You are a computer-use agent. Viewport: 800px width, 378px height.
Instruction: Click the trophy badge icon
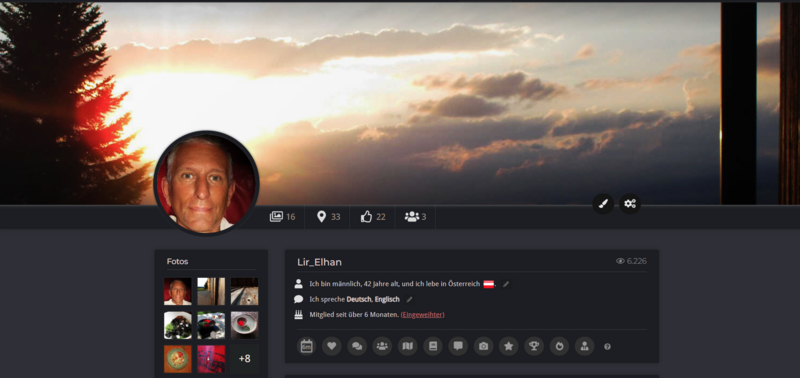[x=534, y=346]
